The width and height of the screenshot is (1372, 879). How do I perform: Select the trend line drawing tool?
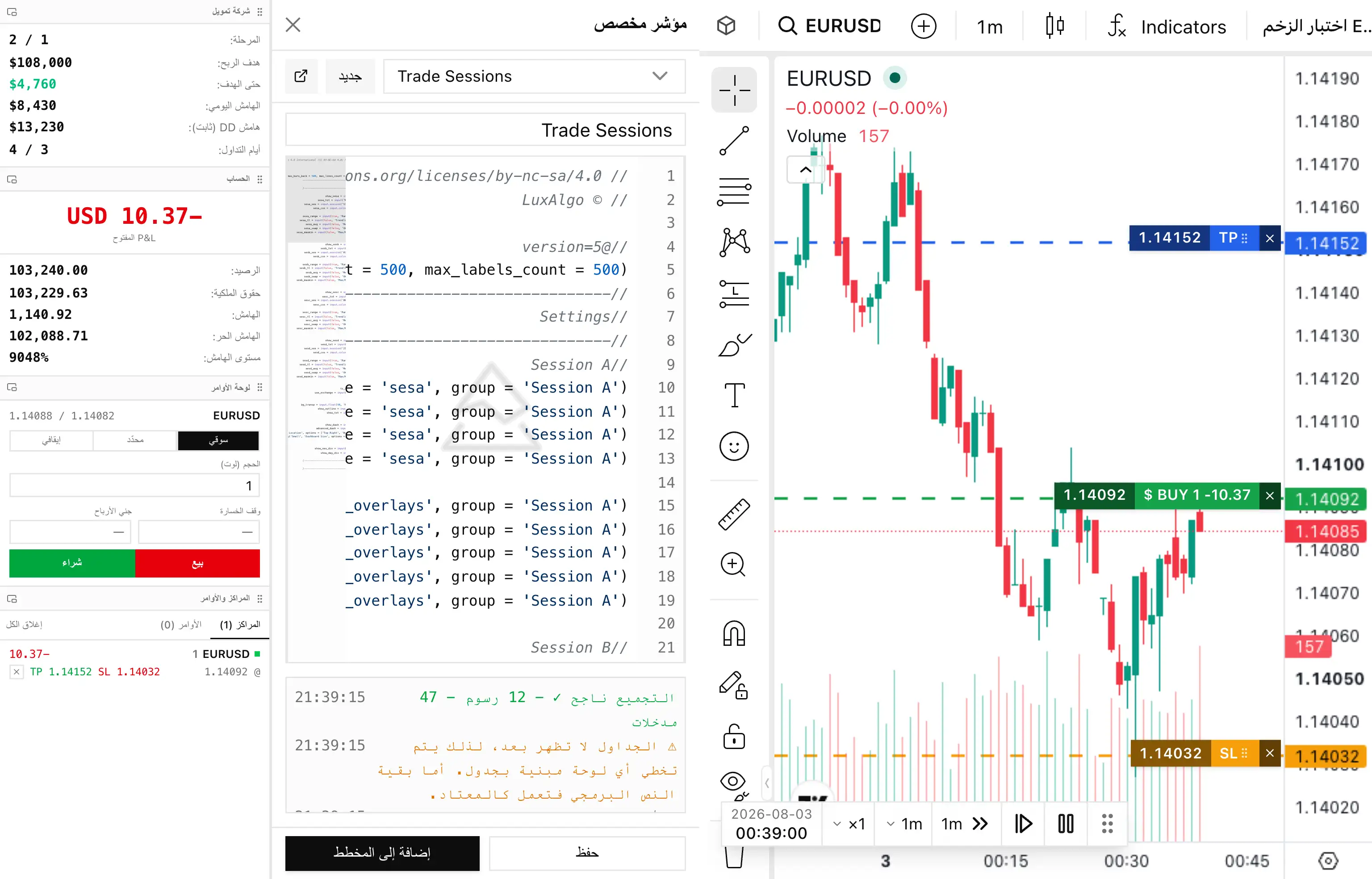pos(734,140)
